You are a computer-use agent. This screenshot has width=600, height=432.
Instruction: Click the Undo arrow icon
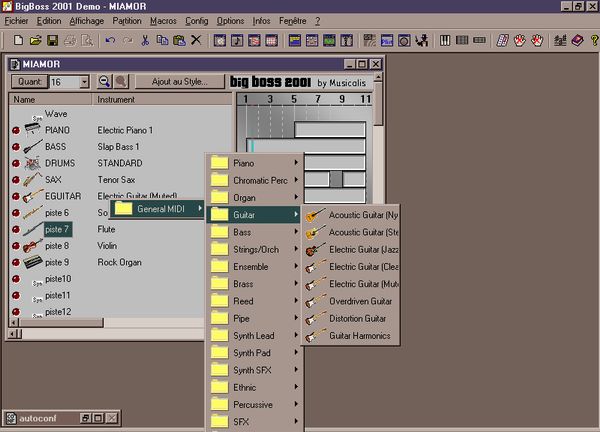pos(111,40)
